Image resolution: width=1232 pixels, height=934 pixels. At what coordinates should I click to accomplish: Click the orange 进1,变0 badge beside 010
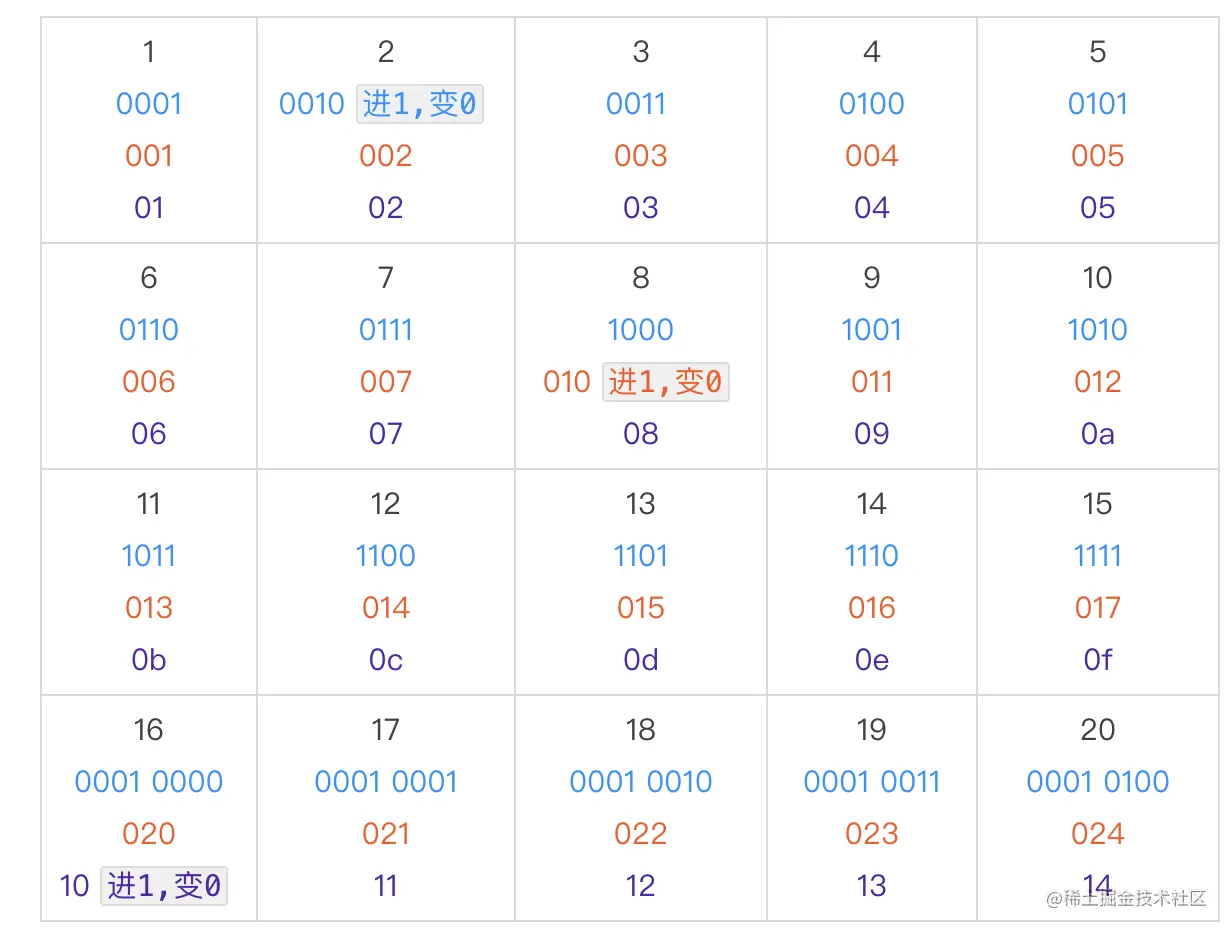click(666, 382)
